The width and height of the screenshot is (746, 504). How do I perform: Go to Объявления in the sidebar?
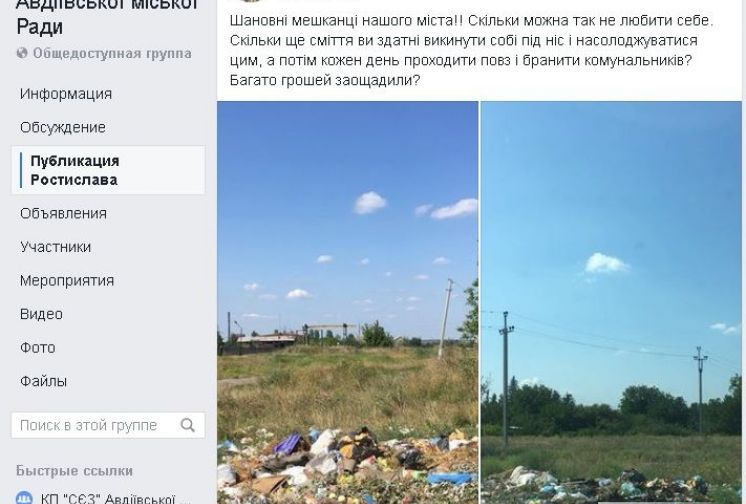click(63, 213)
